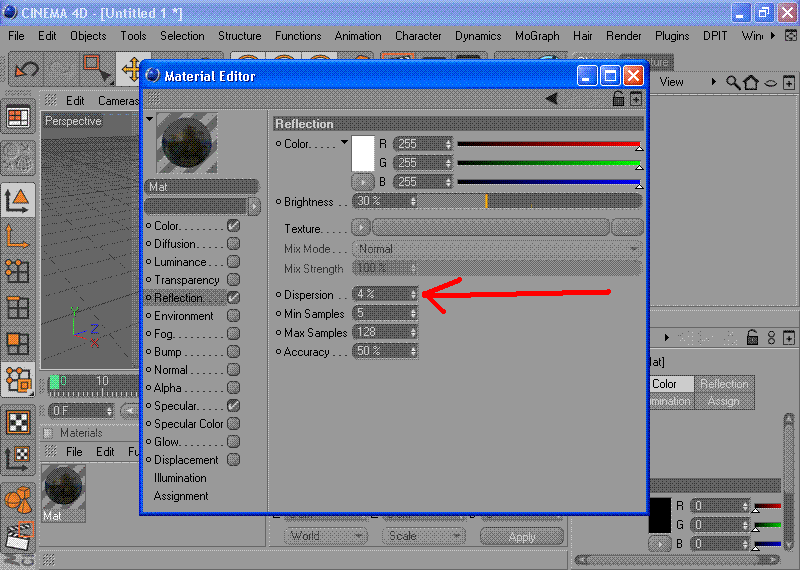Click the Brightness slider bar
The width and height of the screenshot is (800, 570).
pyautogui.click(x=529, y=202)
